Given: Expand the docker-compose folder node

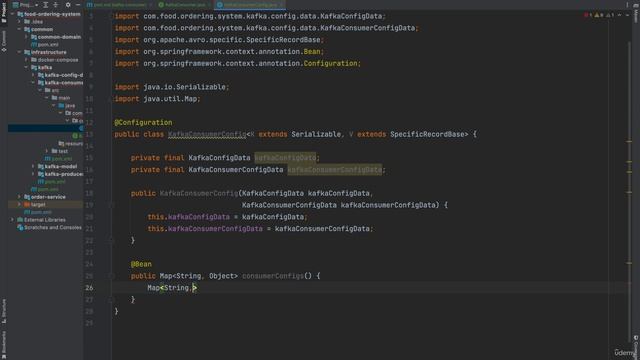Looking at the screenshot, I should 27,60.
